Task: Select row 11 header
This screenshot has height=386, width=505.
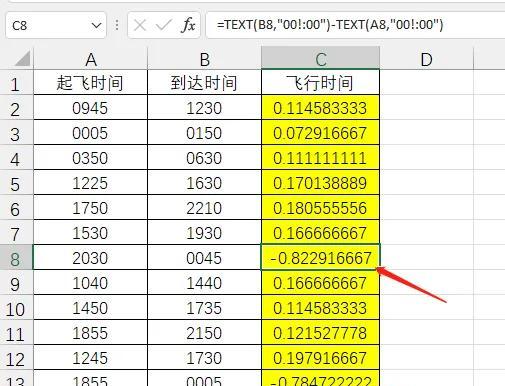Action: click(16, 333)
